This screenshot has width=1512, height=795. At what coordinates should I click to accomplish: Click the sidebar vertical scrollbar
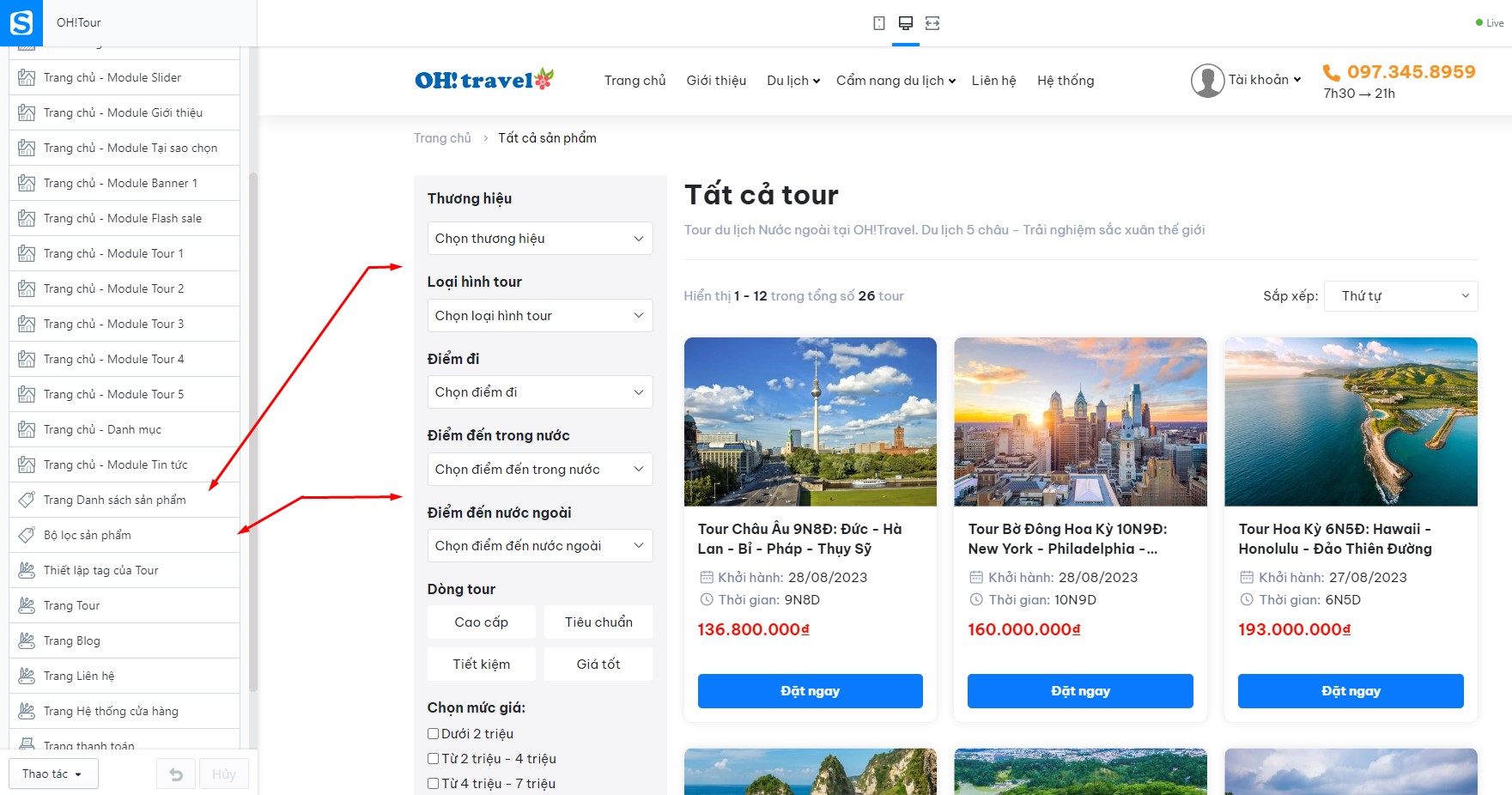coord(253,432)
